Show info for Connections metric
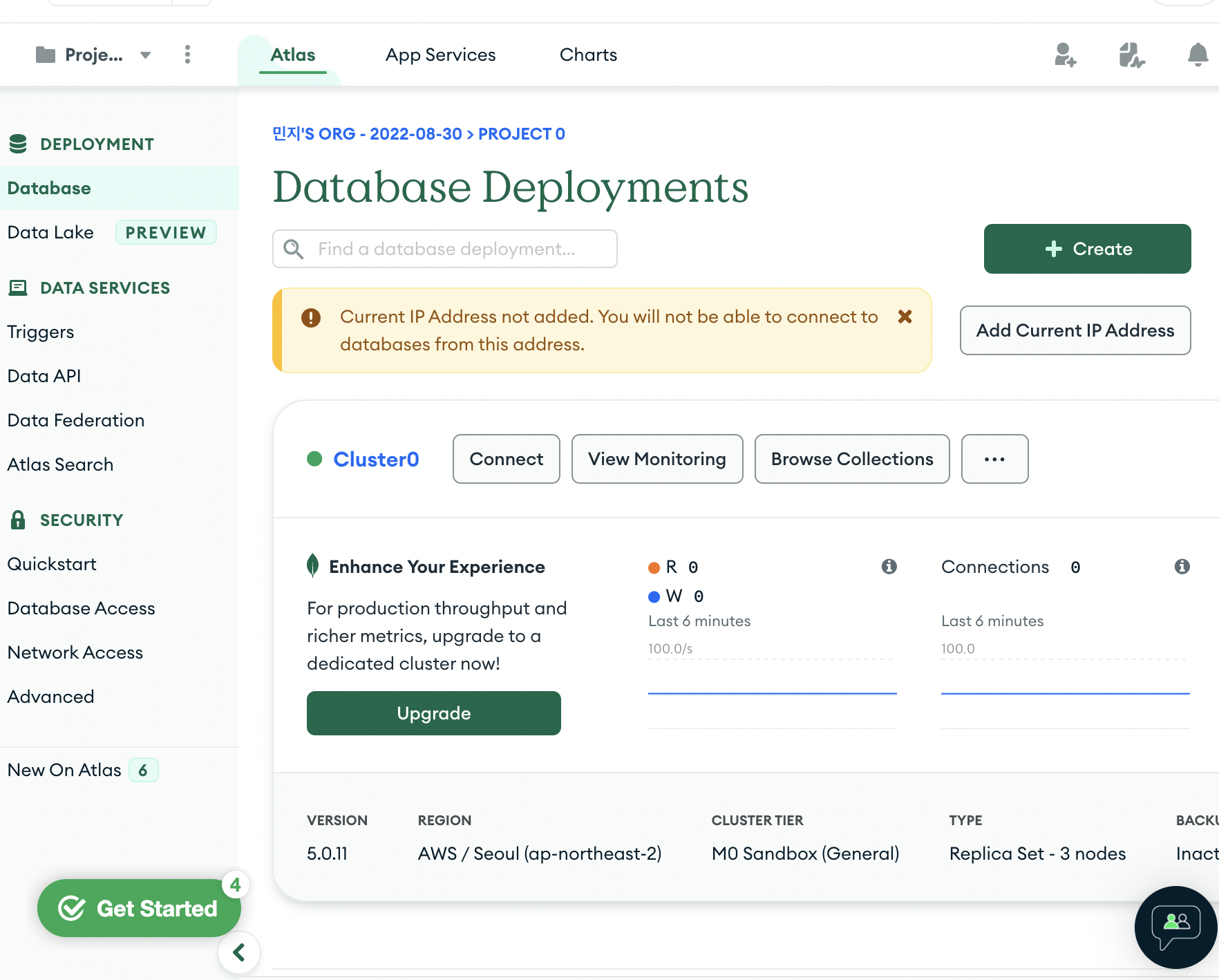 click(x=1182, y=567)
